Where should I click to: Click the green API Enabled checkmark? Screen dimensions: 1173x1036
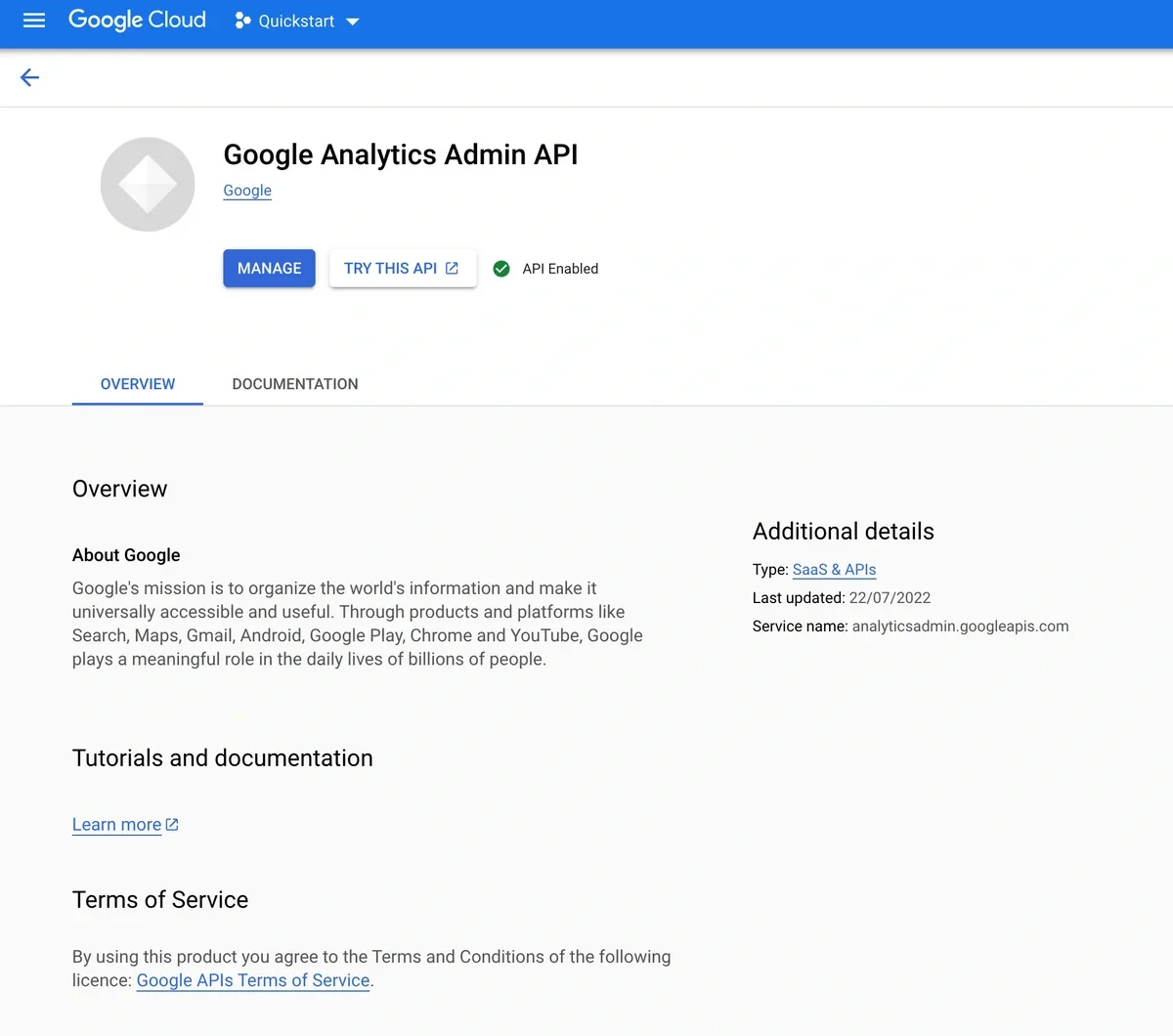(x=501, y=268)
